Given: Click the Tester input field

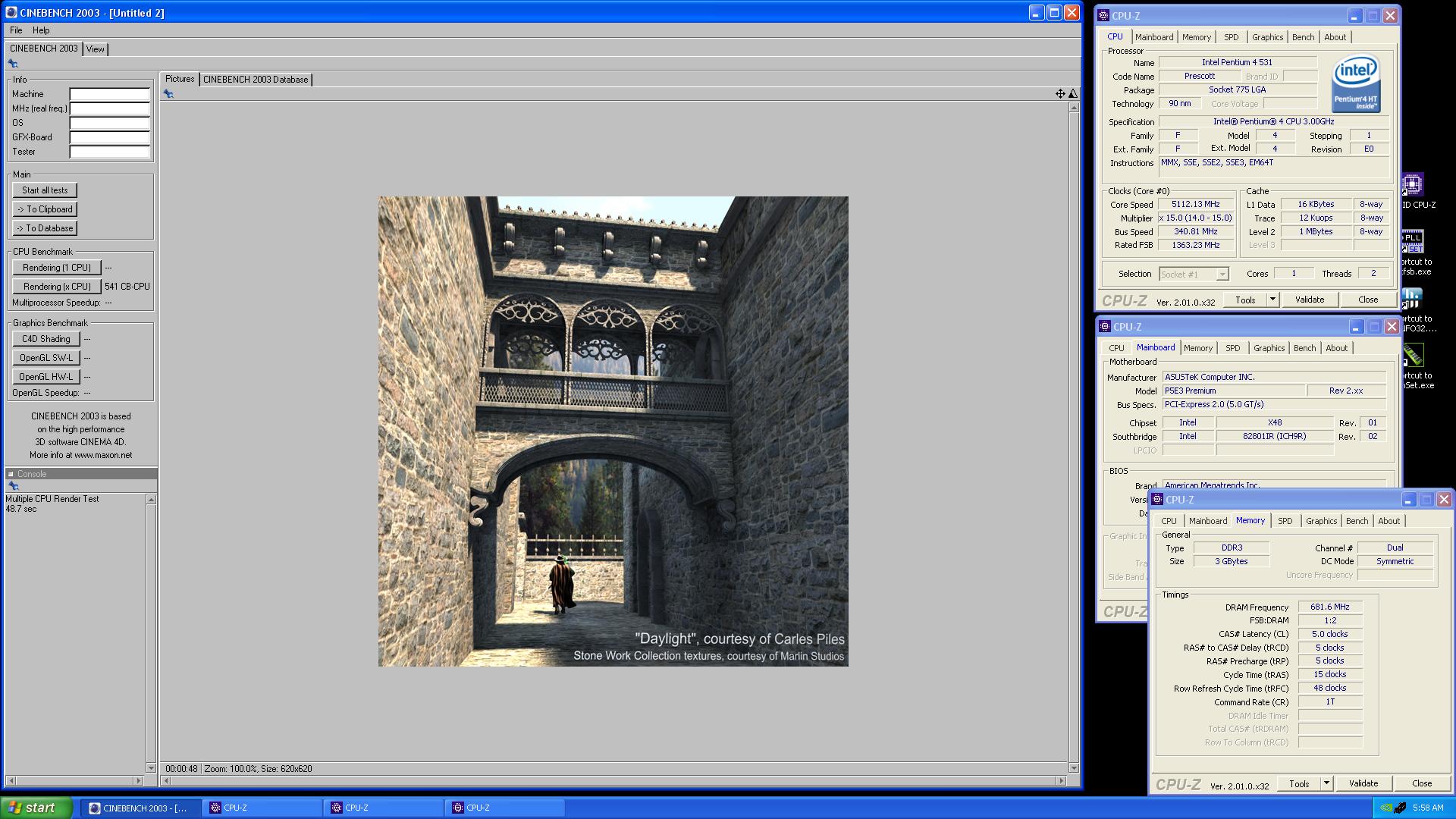Looking at the screenshot, I should 110,152.
